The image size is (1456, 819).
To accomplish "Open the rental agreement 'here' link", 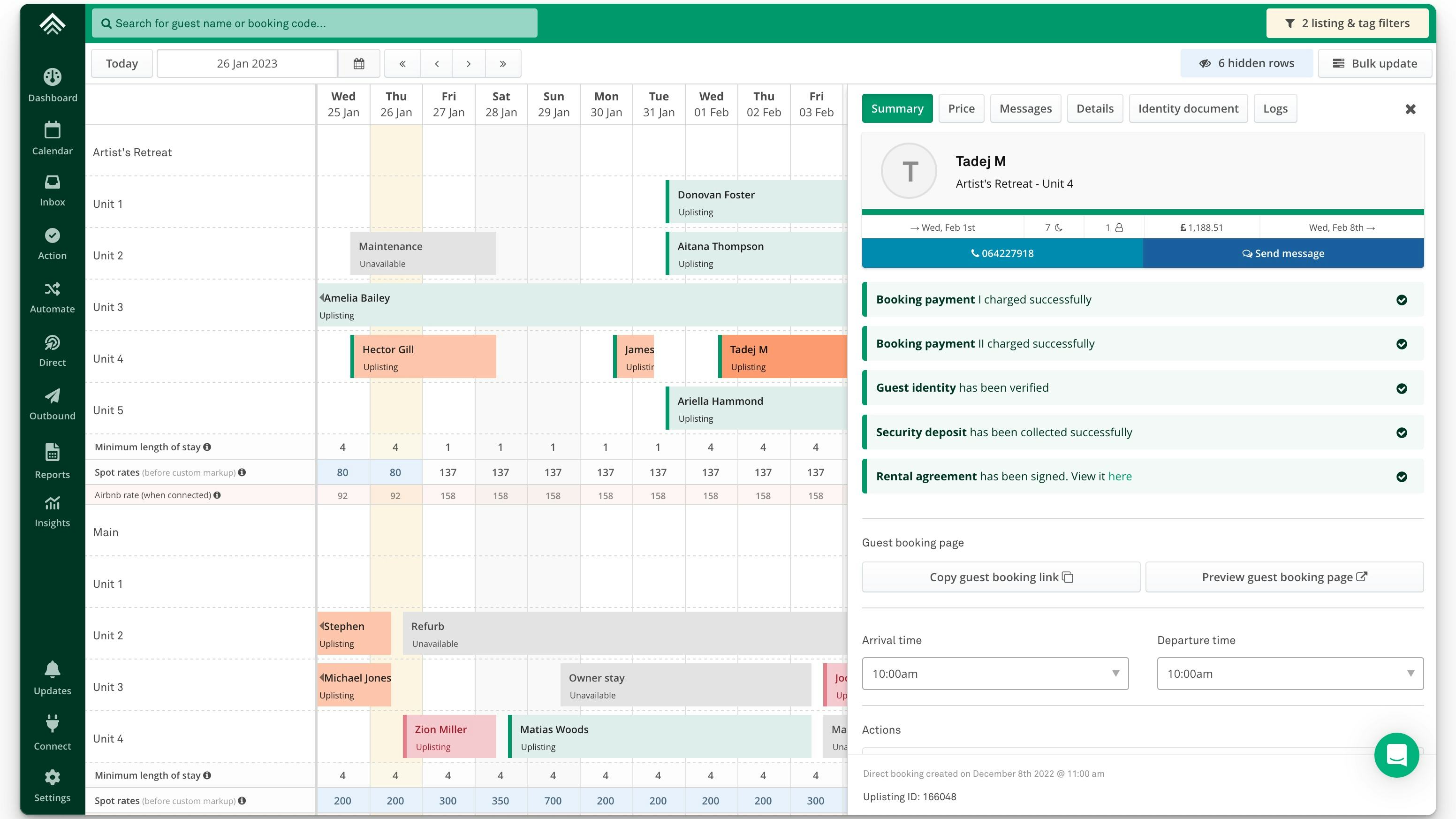I will [x=1120, y=477].
